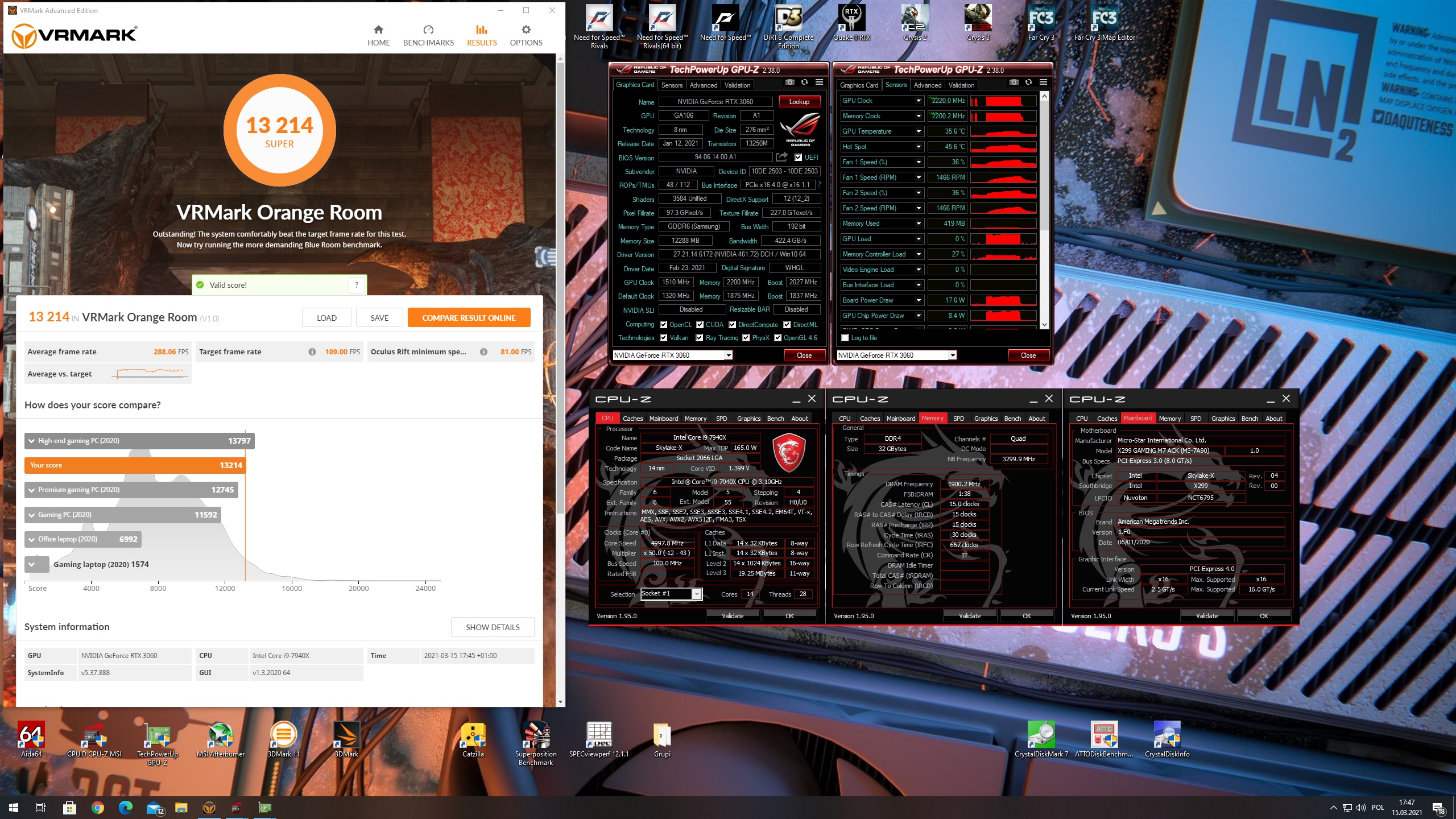This screenshot has width=1456, height=819.
Task: Open Quake II RTX desktop icon
Action: coord(851,23)
